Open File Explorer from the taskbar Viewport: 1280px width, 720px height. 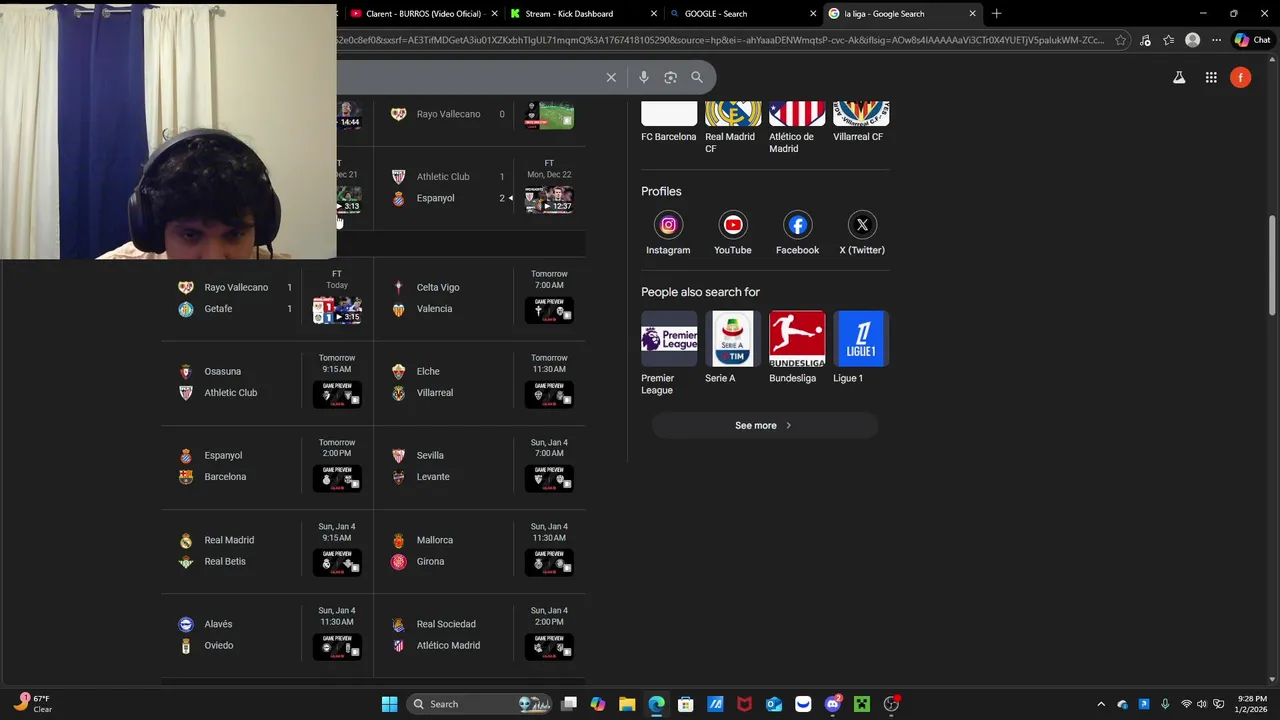point(627,704)
